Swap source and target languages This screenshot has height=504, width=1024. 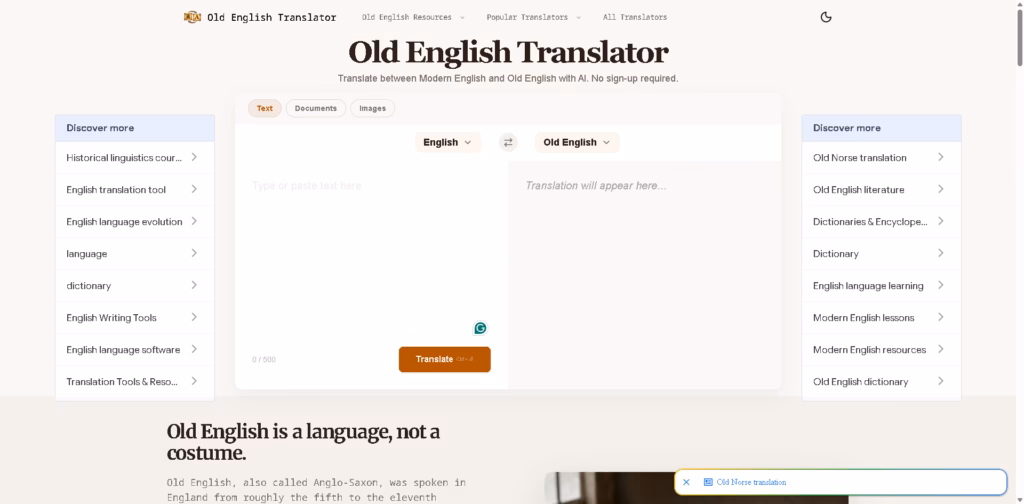pyautogui.click(x=508, y=142)
